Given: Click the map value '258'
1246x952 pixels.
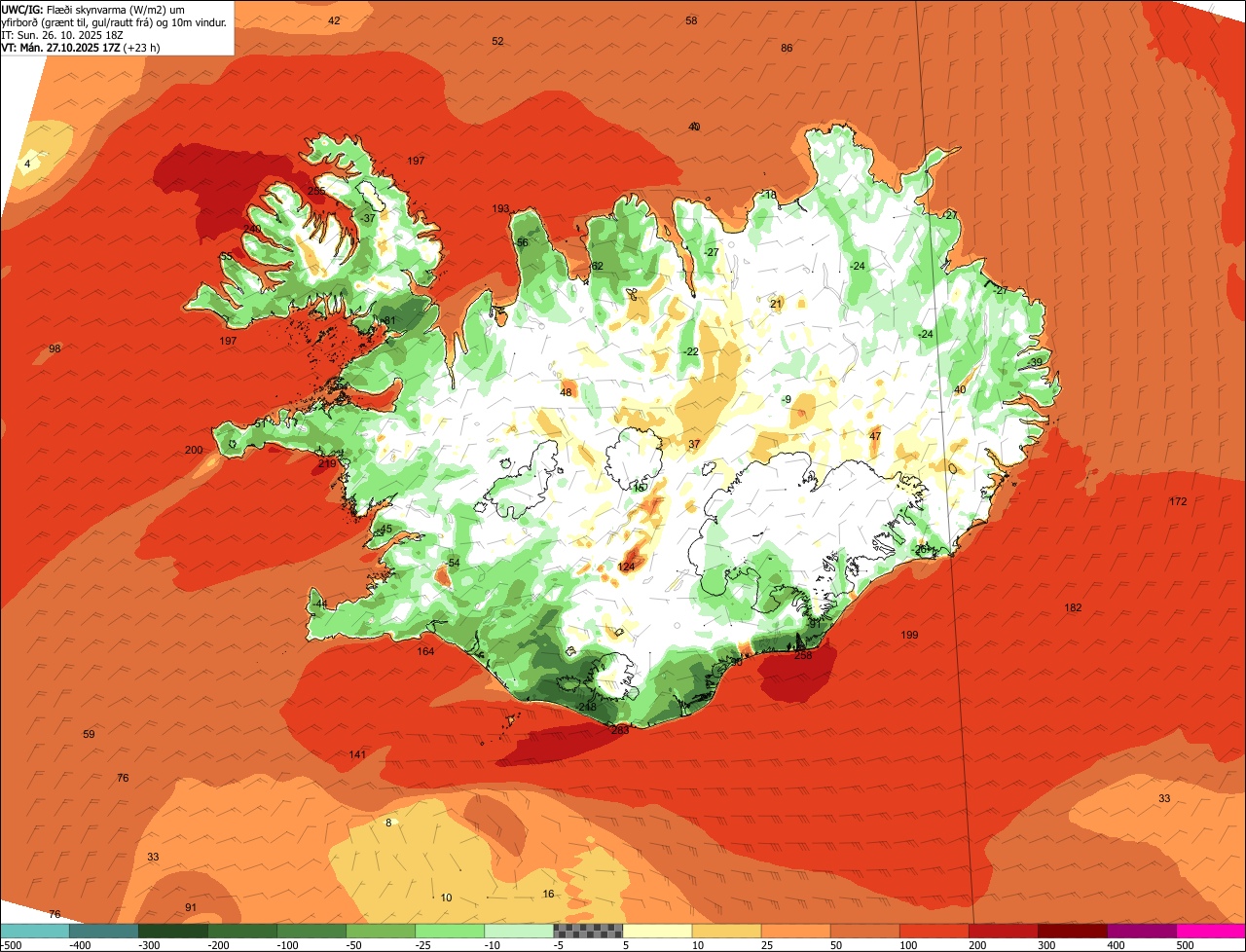Looking at the screenshot, I should [x=803, y=655].
